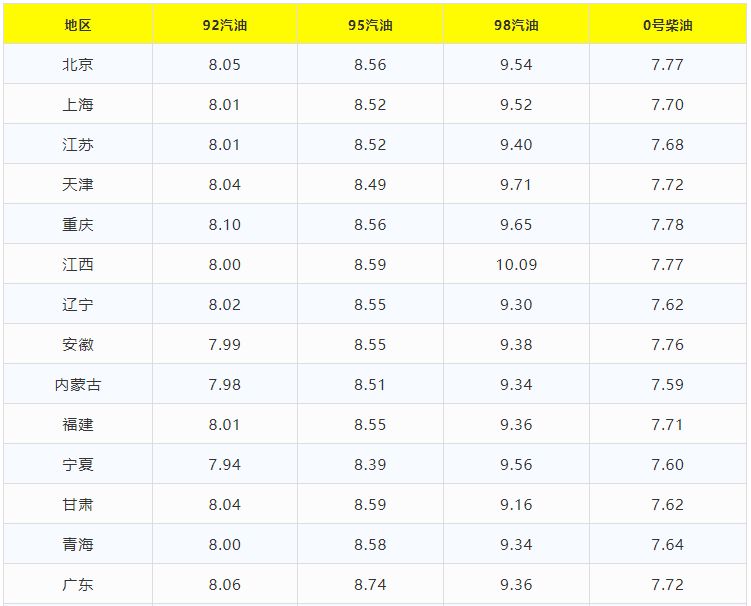The height and width of the screenshot is (606, 751).
Task: Select the 北京 region cell
Action: tap(77, 65)
